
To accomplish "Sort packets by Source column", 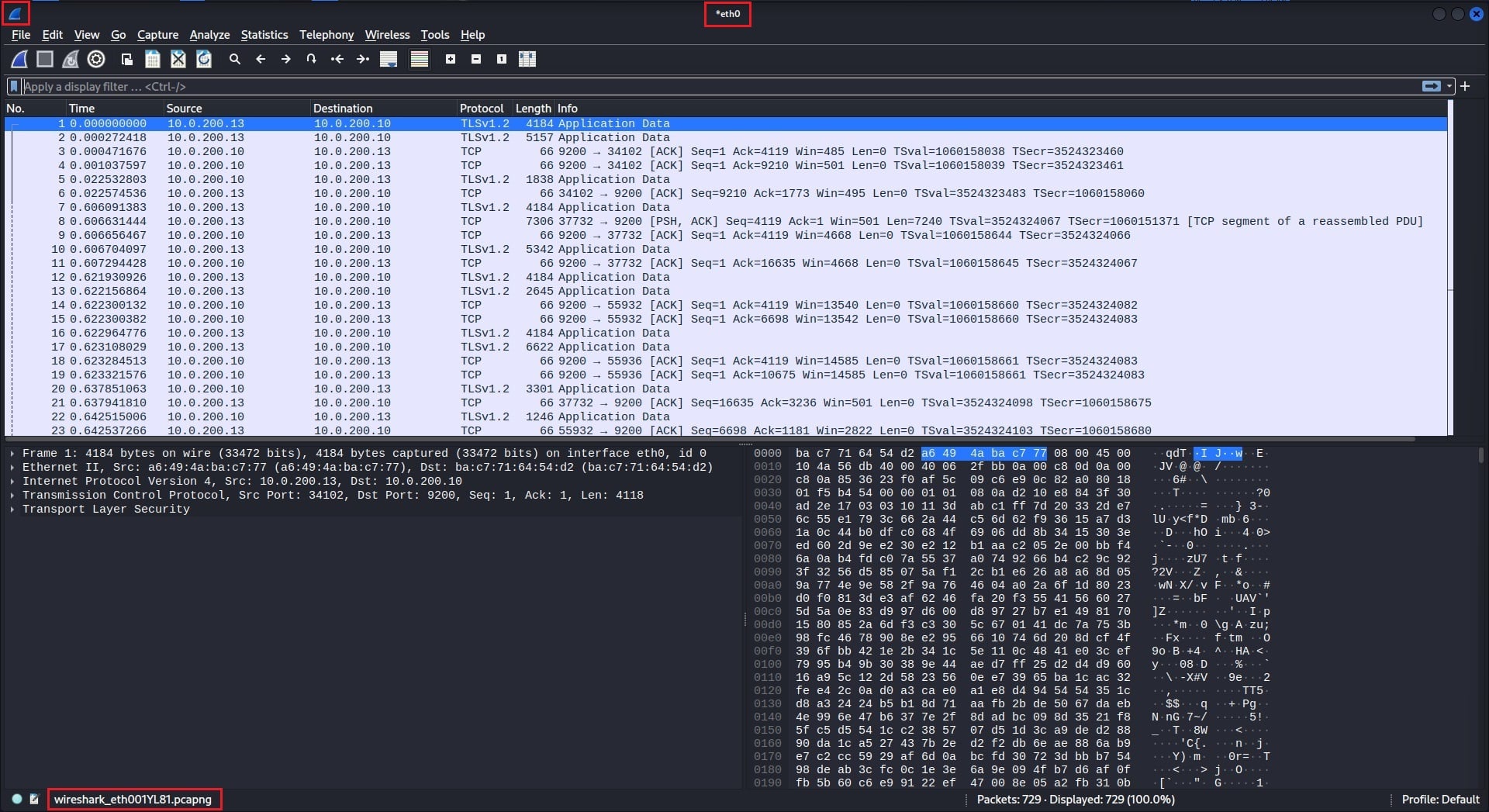I will click(x=237, y=109).
